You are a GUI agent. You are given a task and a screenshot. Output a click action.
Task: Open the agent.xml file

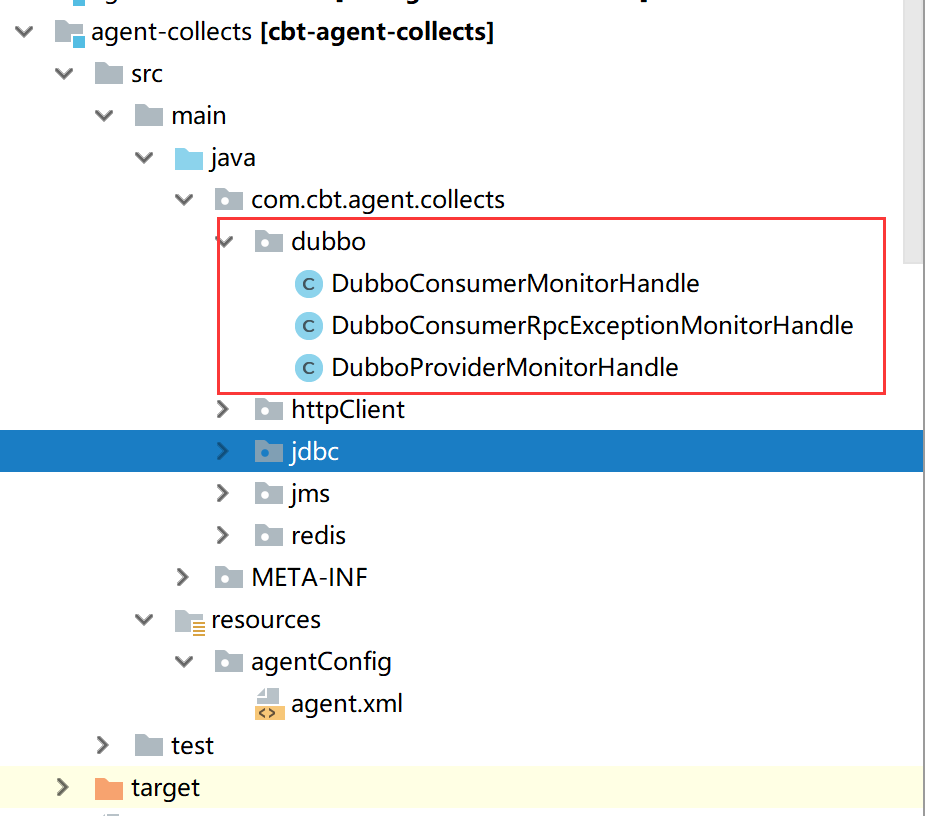point(347,704)
